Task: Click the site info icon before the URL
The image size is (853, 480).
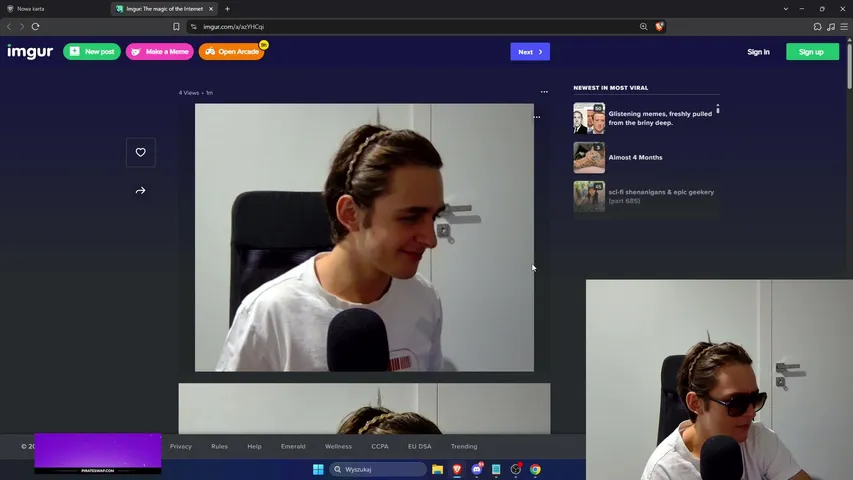Action: (x=194, y=27)
